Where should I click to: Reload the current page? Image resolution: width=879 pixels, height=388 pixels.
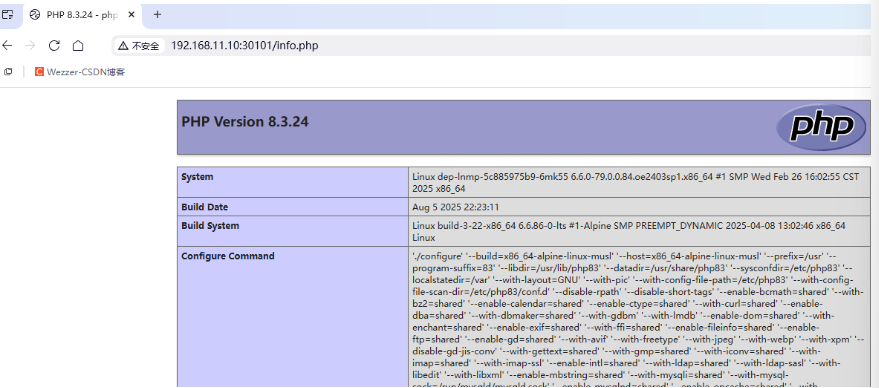(x=54, y=45)
